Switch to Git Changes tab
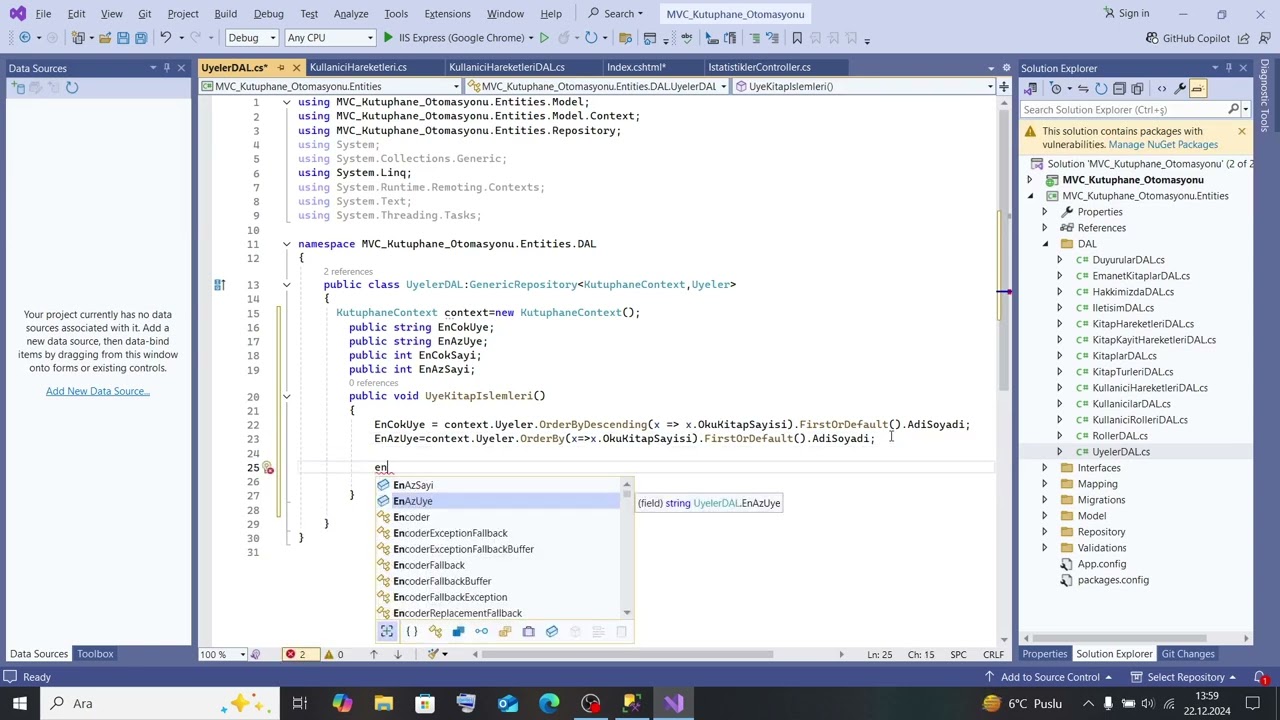This screenshot has width=1280, height=720. point(1188,654)
